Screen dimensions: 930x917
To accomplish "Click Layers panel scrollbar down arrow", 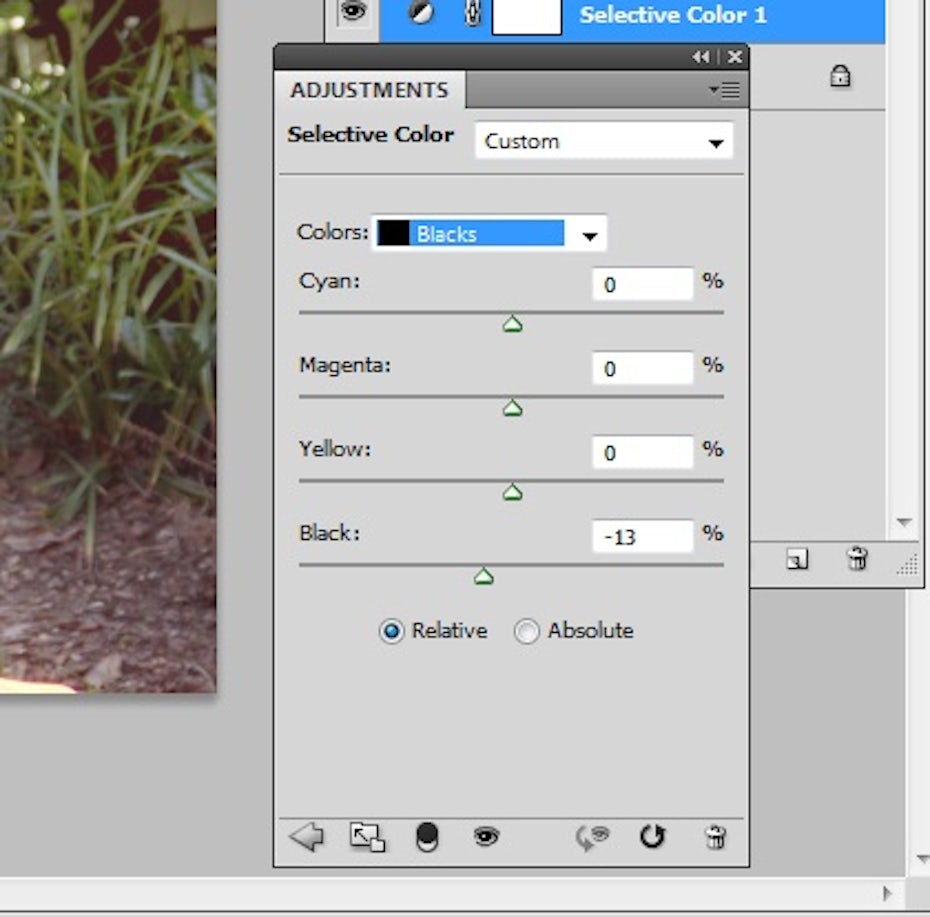I will pos(904,523).
